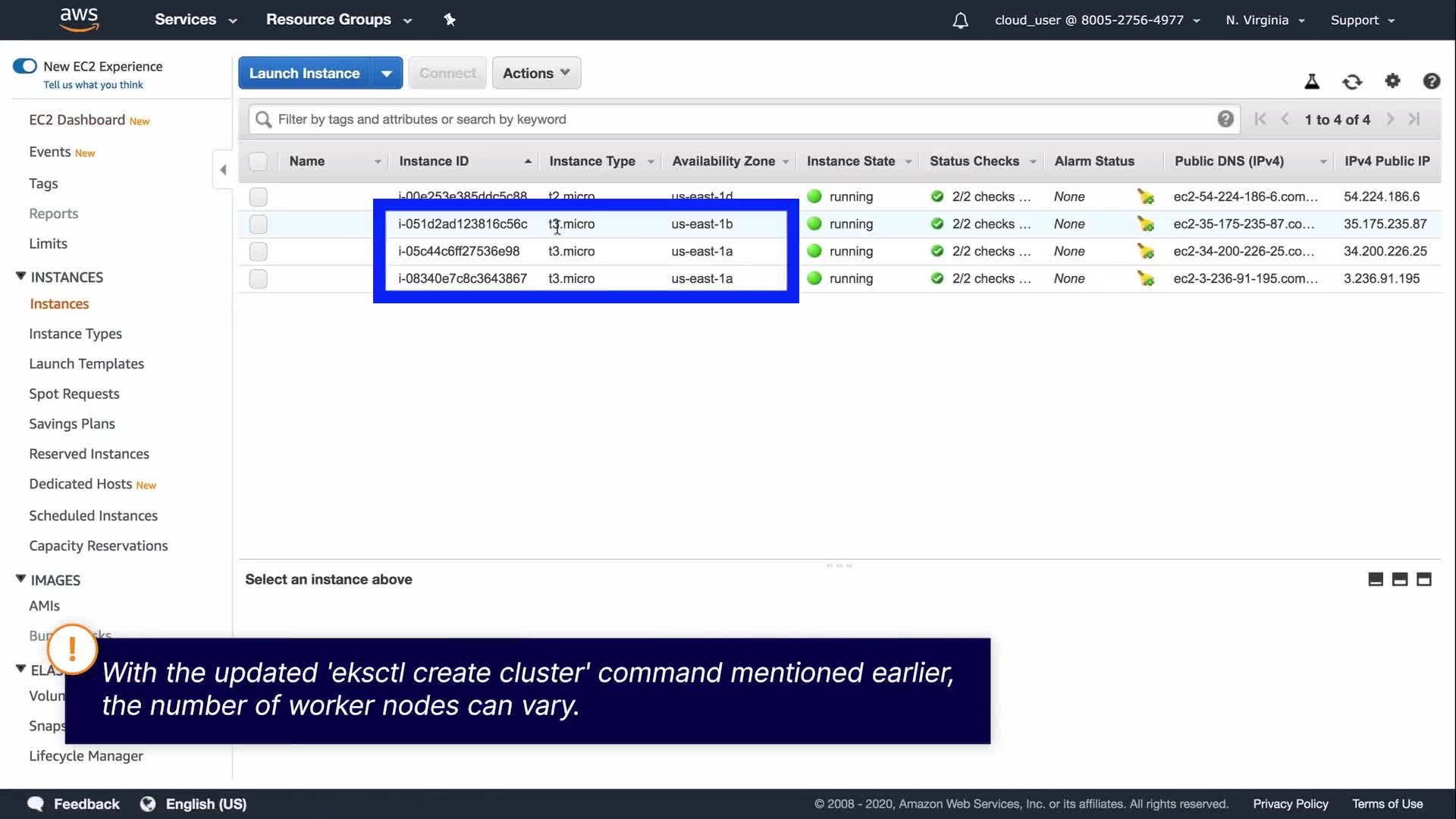Open the settings gear icon
Screen dimensions: 1456x819
pos(1392,81)
